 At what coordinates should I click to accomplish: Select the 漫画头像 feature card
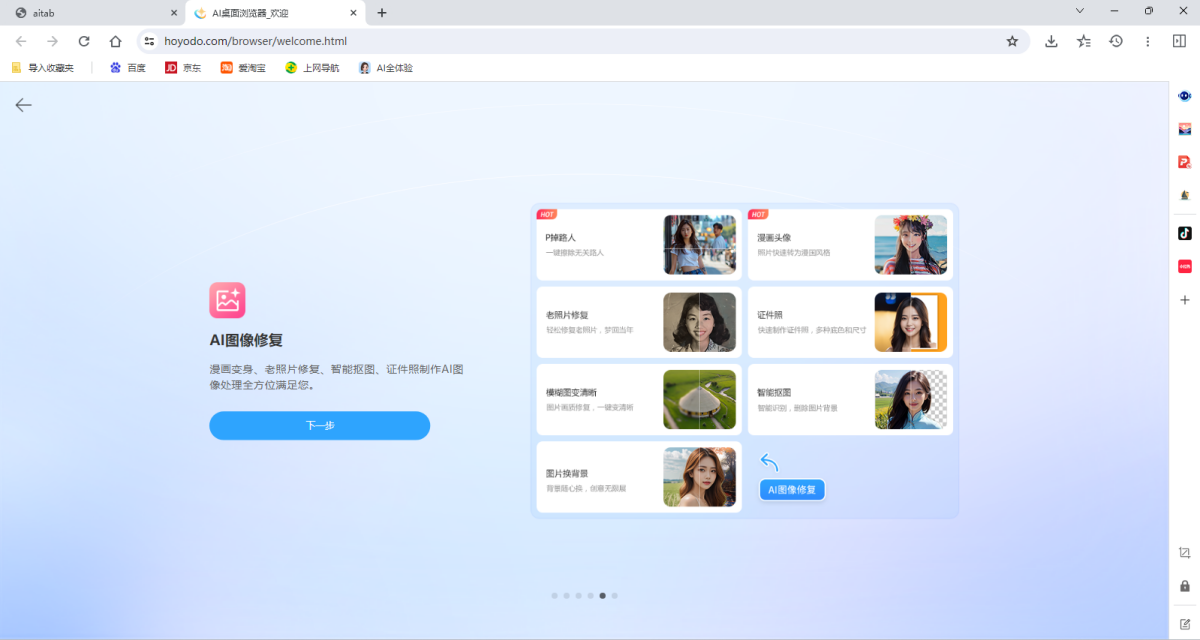pos(850,244)
